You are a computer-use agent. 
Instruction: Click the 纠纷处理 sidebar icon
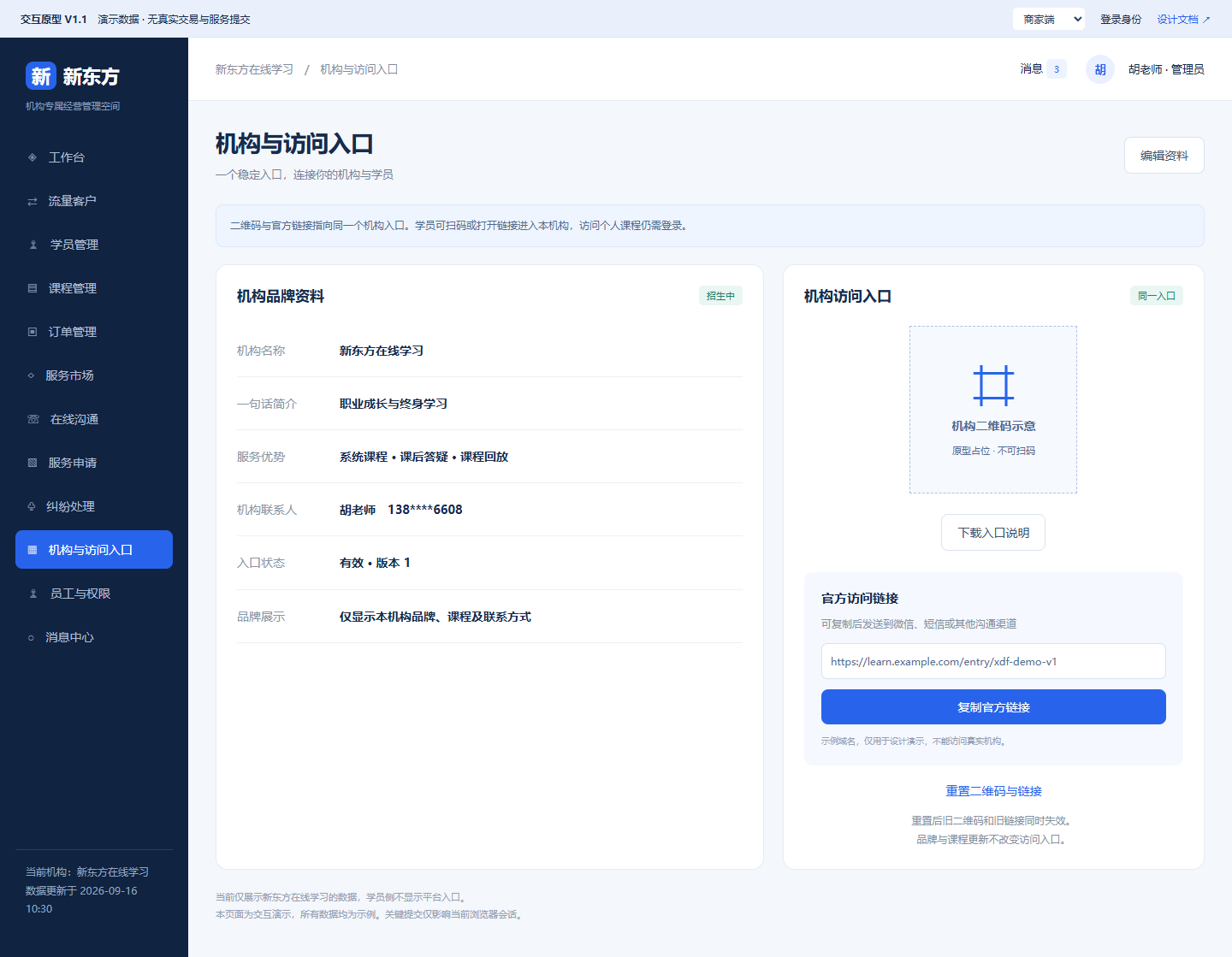pyautogui.click(x=32, y=506)
